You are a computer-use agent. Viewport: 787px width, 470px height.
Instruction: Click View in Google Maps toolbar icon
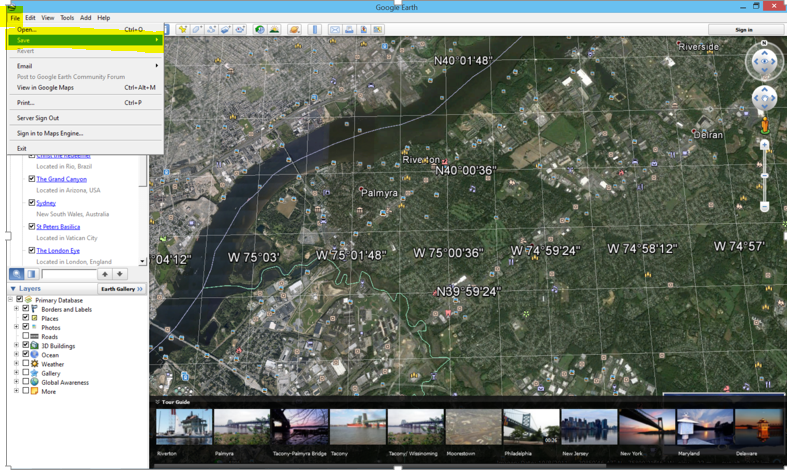(377, 30)
